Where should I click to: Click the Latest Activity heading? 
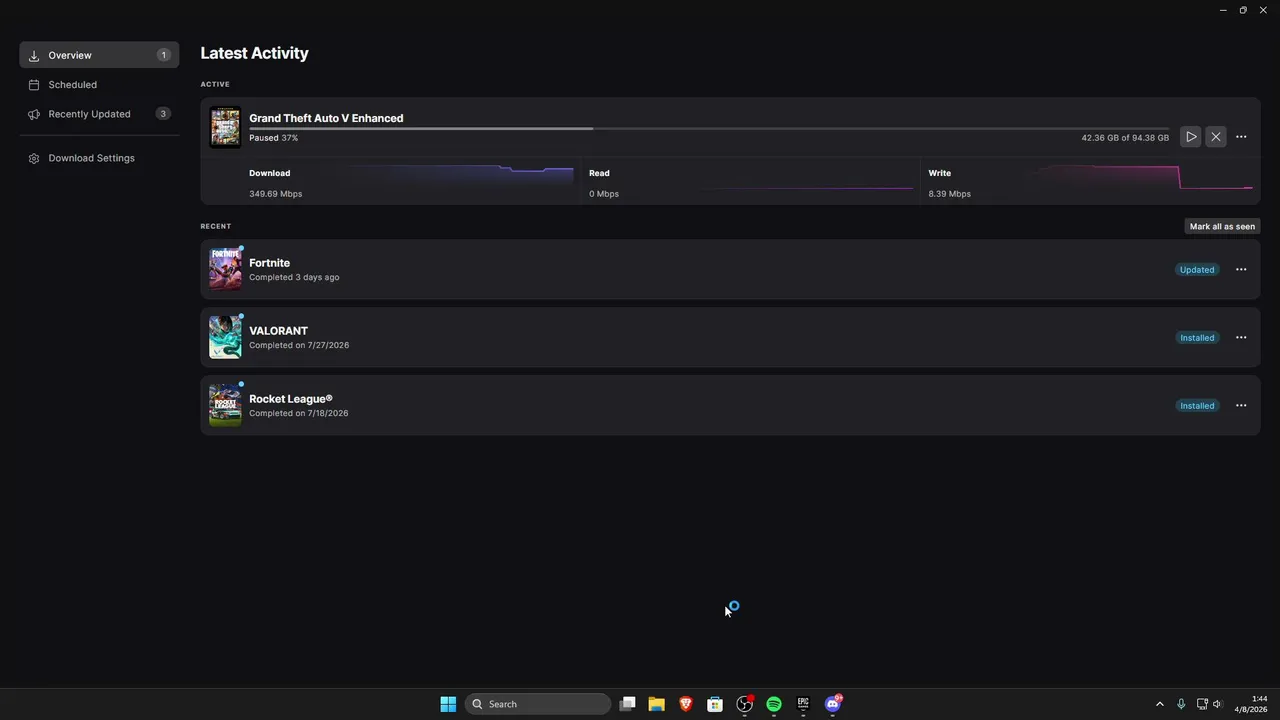254,53
